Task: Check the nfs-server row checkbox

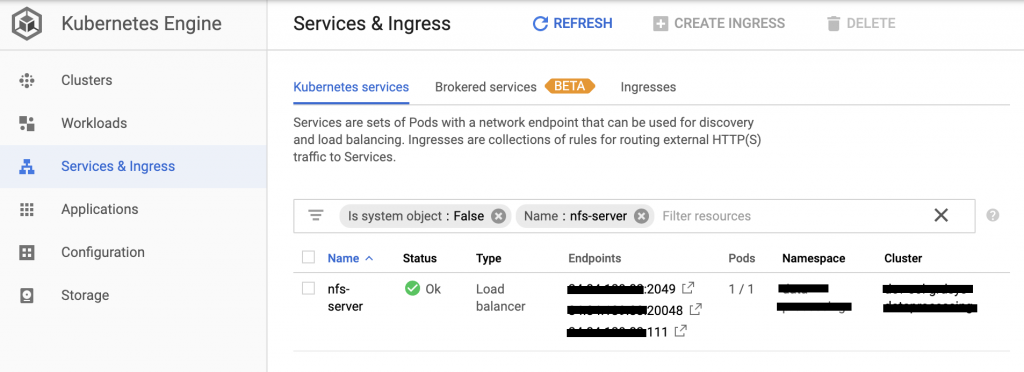Action: coord(308,288)
